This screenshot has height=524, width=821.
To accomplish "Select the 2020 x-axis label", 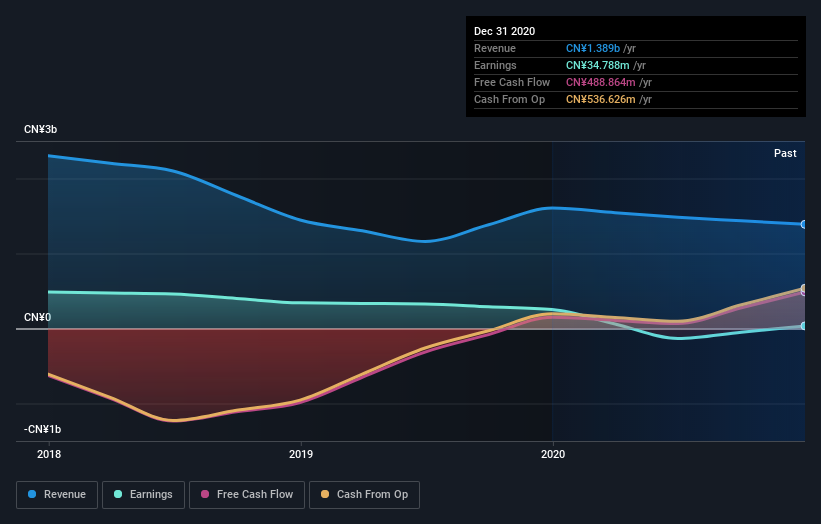I will (553, 454).
